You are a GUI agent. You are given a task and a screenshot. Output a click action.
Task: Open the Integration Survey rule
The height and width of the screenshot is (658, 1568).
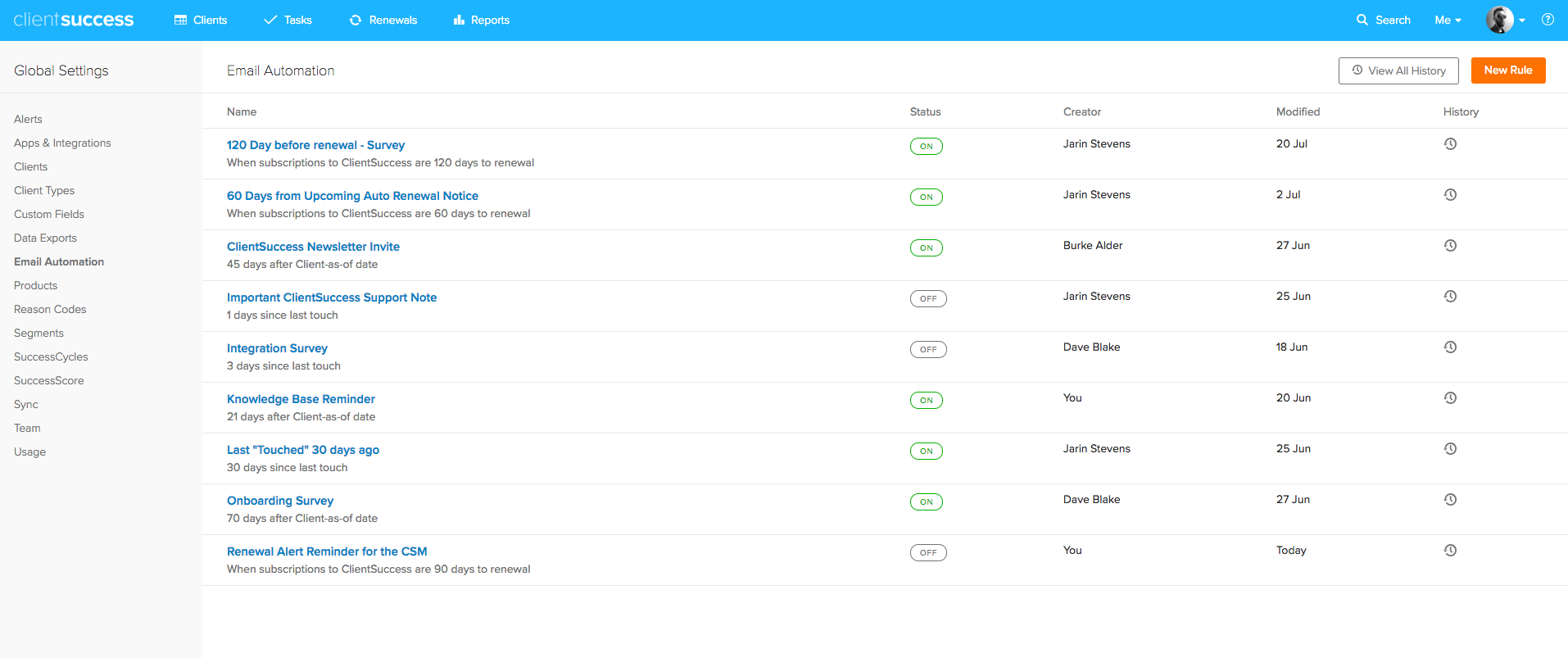click(x=277, y=348)
